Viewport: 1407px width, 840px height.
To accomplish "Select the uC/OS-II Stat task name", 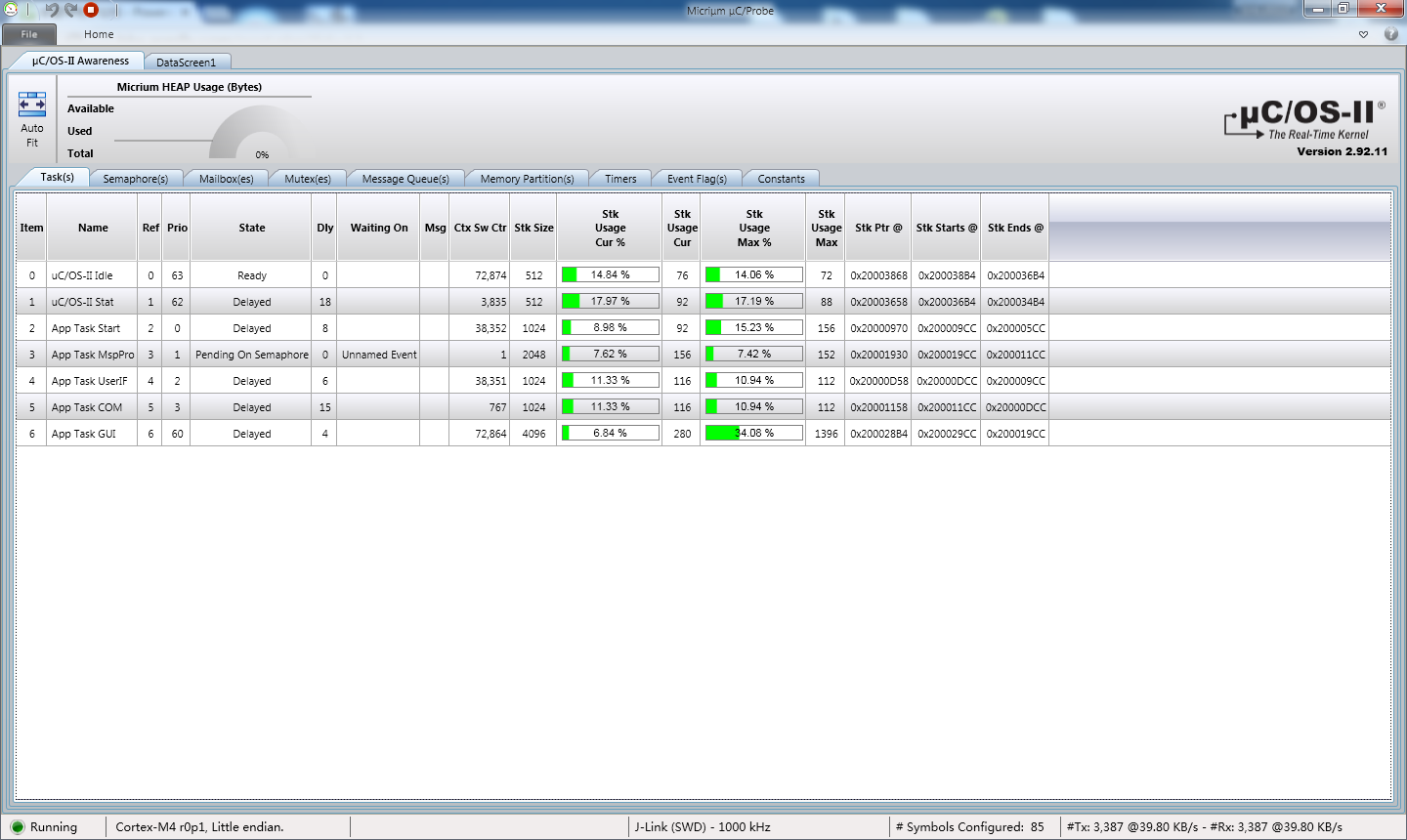I will point(83,302).
